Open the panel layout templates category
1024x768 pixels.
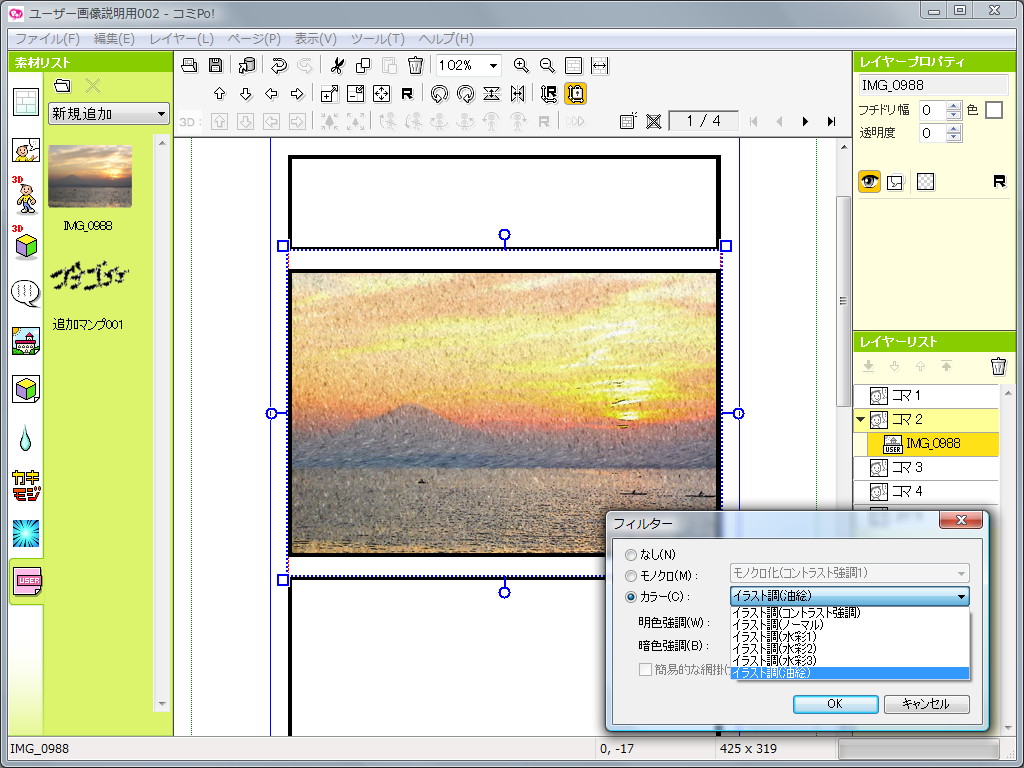point(26,103)
